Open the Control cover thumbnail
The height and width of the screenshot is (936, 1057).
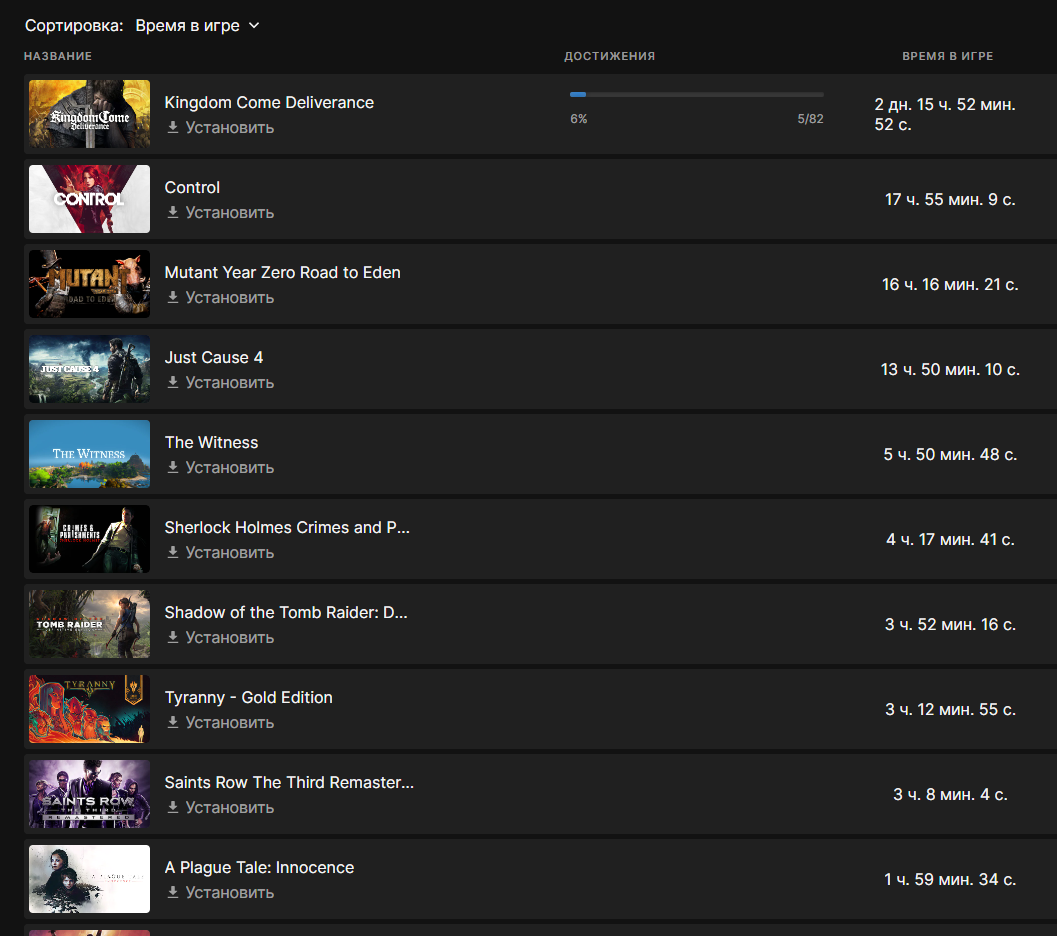[90, 199]
